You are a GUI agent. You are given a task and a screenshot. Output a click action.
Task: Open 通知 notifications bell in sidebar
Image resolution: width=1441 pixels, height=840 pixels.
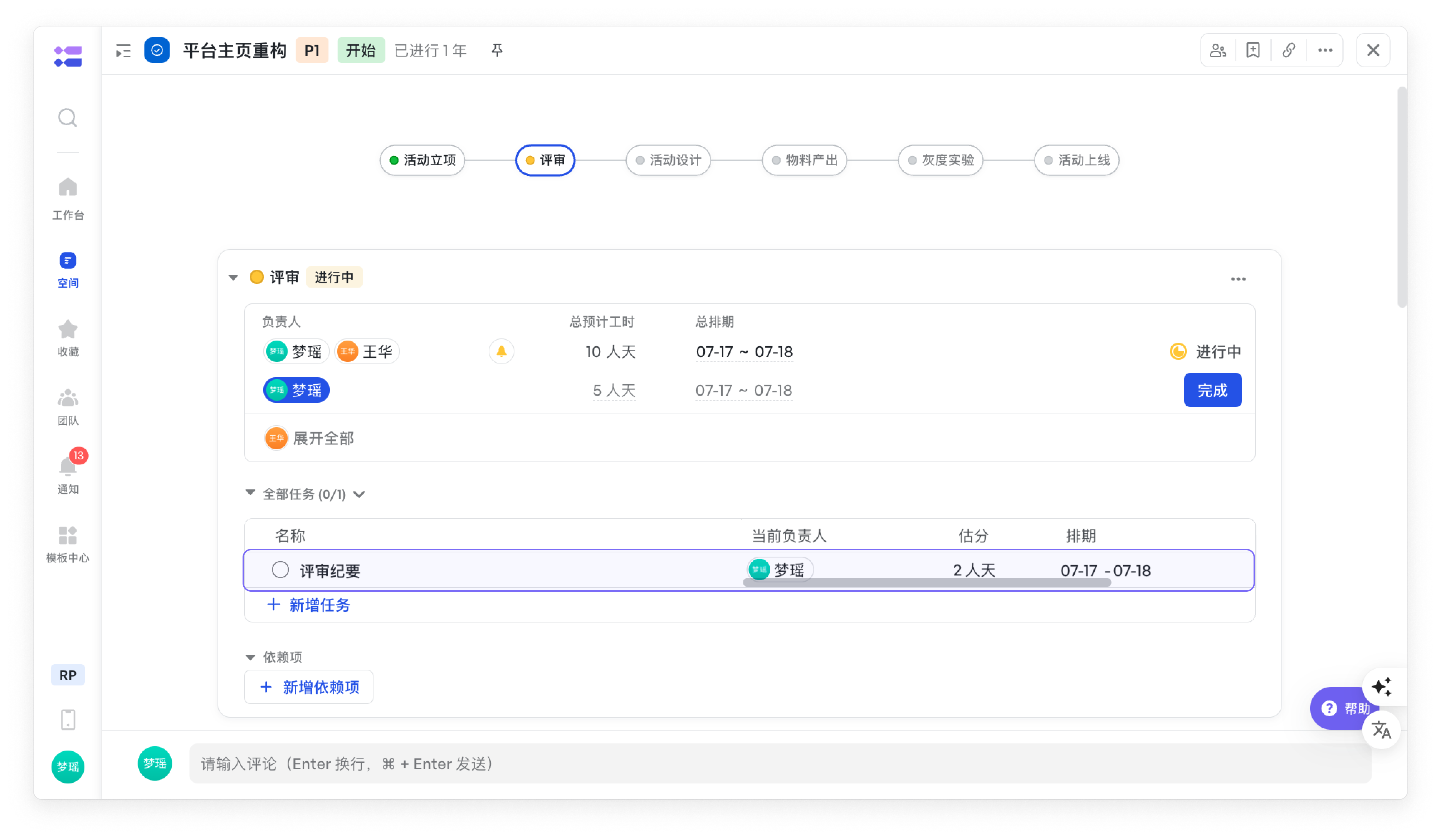pyautogui.click(x=68, y=473)
